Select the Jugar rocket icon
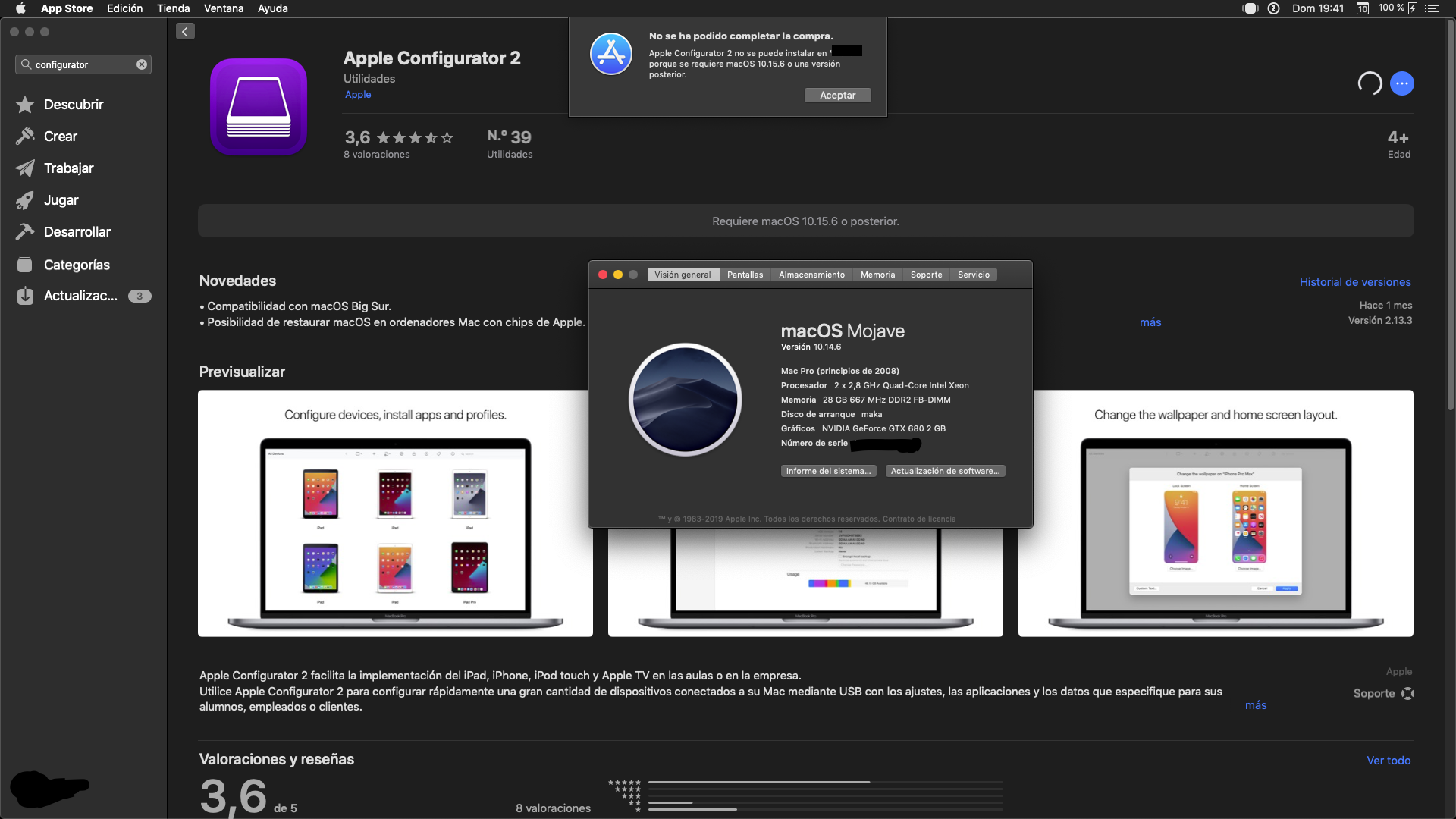This screenshot has width=1456, height=819. point(25,200)
